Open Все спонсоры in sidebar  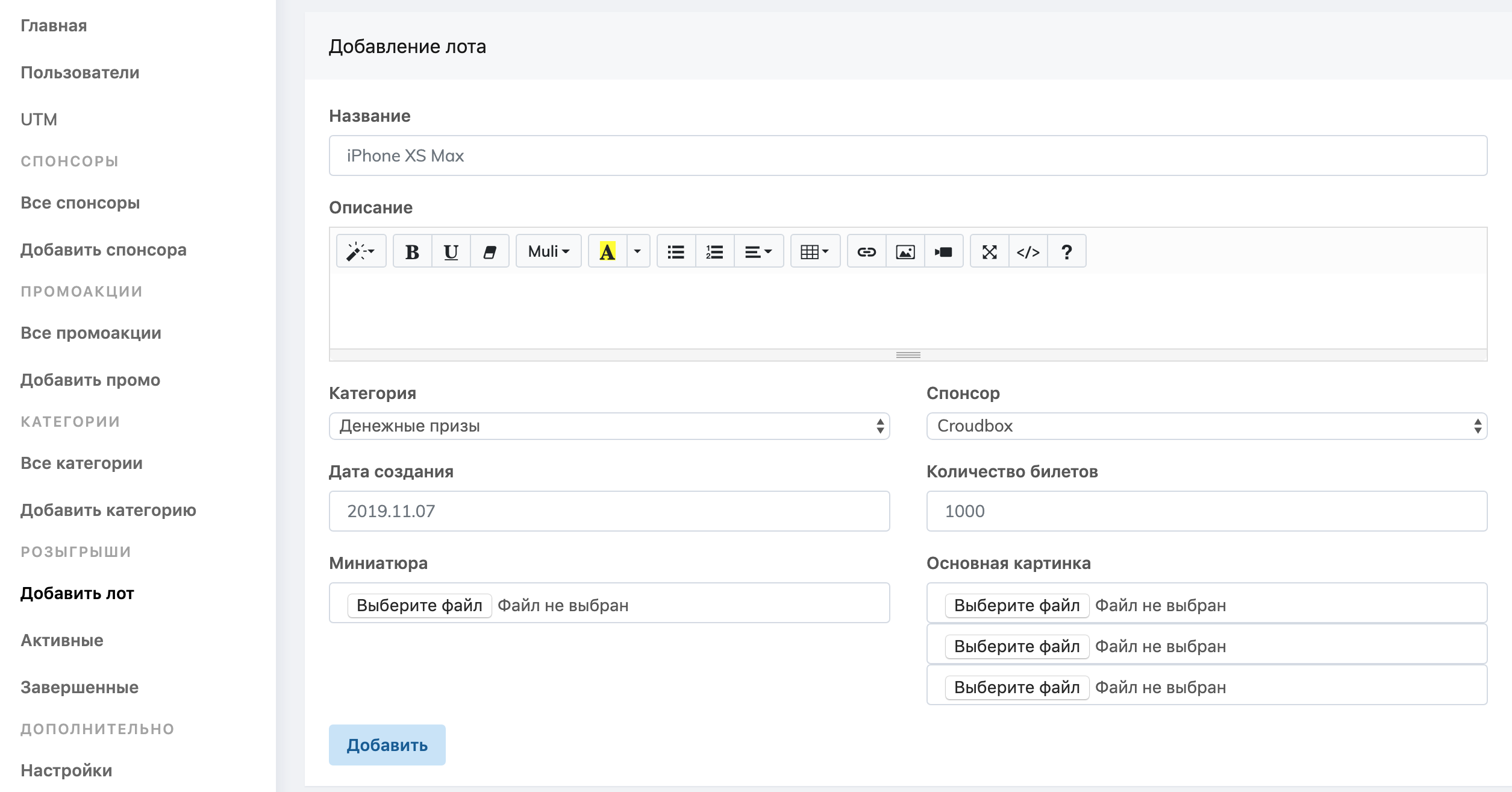click(x=80, y=203)
